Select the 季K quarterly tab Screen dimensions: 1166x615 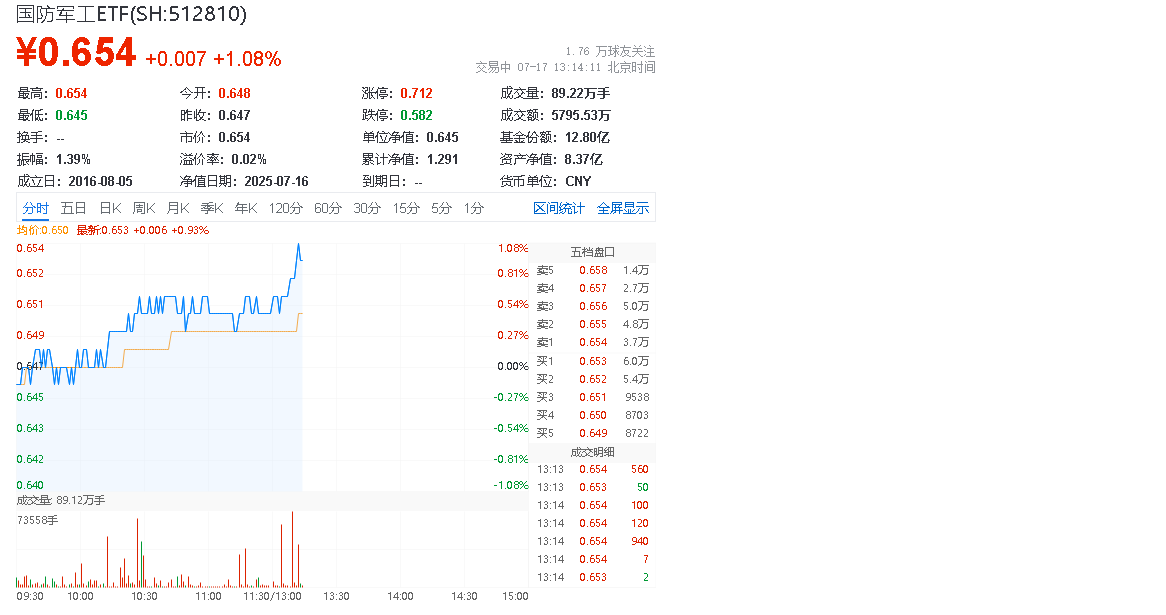(212, 208)
